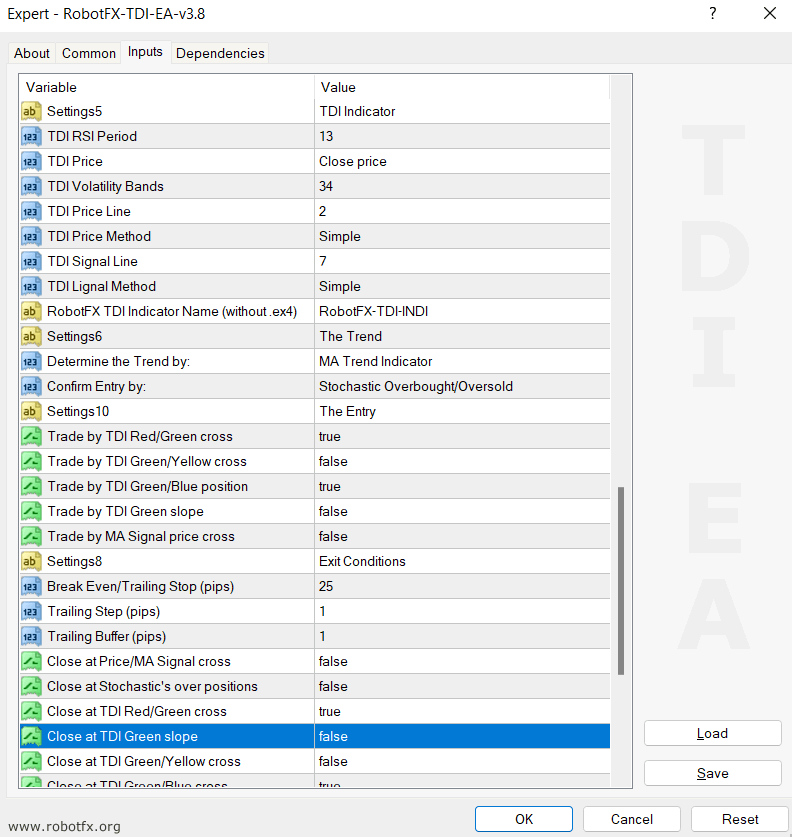
Task: Click the string icon for RobotFX TDI Indicator Name
Action: pos(31,311)
